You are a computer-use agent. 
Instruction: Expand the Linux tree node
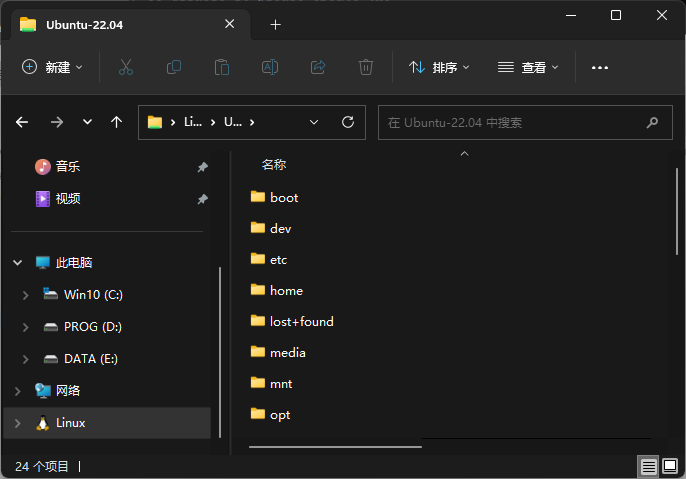pyautogui.click(x=18, y=423)
